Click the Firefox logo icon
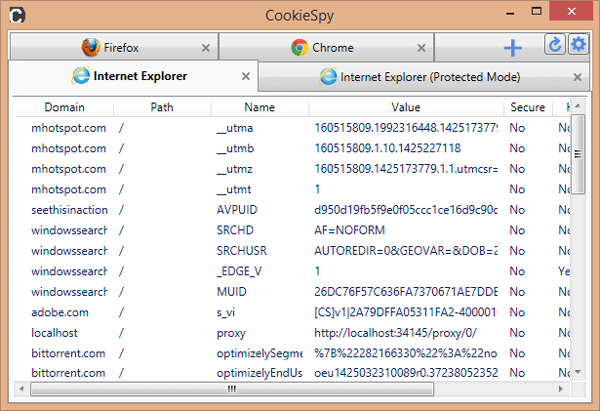The height and width of the screenshot is (411, 600). (91, 47)
